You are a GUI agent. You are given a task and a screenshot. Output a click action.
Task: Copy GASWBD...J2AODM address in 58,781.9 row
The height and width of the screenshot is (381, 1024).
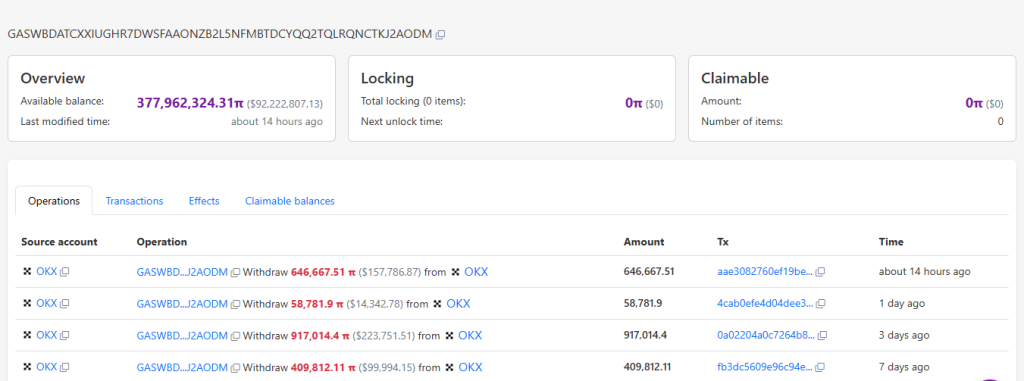point(236,304)
